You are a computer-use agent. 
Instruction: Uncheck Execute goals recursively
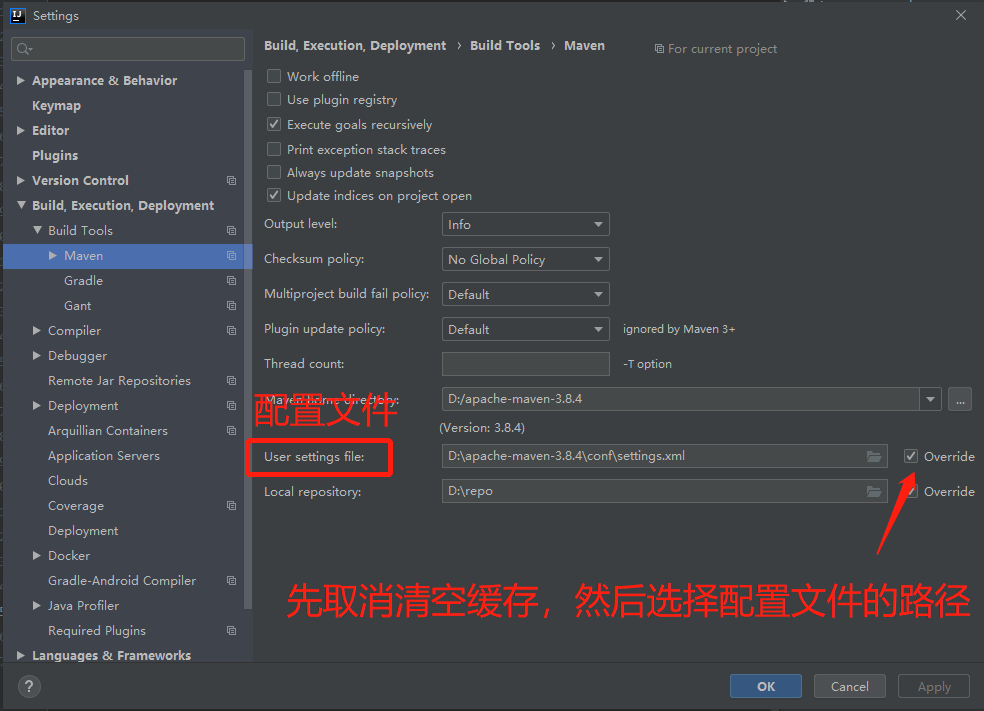click(x=274, y=124)
